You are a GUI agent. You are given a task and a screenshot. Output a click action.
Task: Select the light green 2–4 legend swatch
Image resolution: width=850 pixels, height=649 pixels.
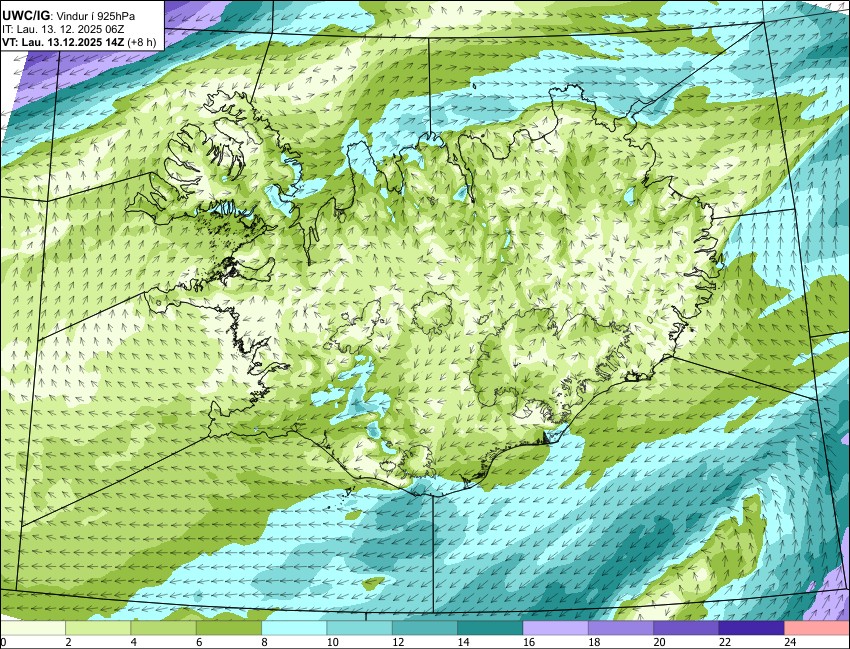98,628
